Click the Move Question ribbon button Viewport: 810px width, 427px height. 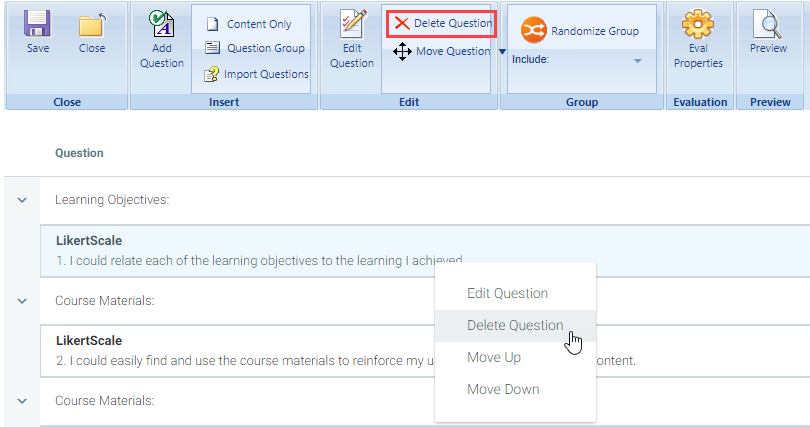click(x=441, y=51)
